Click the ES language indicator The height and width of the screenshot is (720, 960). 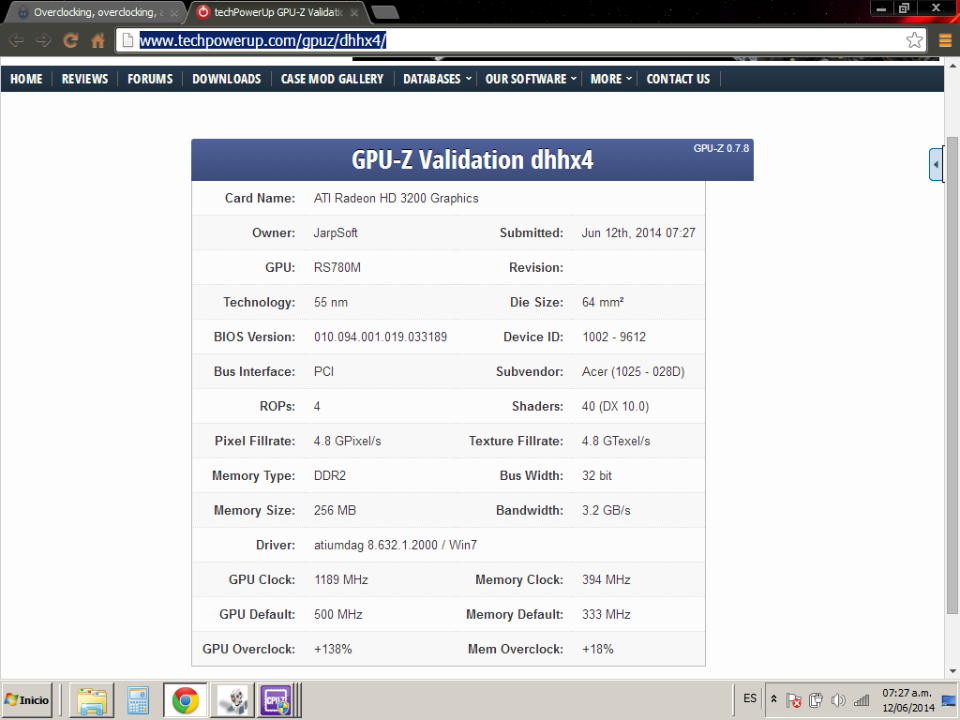tap(750, 699)
